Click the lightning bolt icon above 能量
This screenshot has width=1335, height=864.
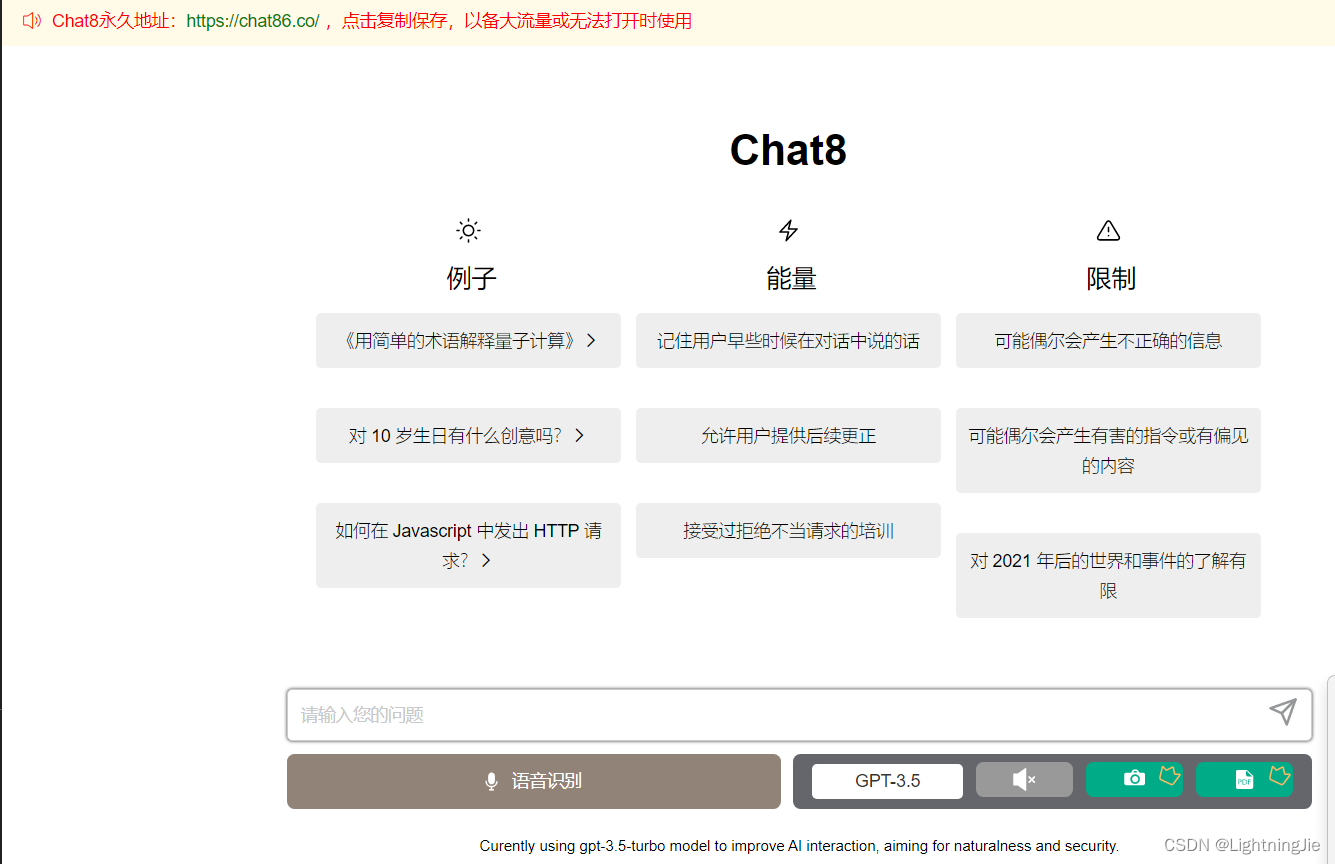788,231
